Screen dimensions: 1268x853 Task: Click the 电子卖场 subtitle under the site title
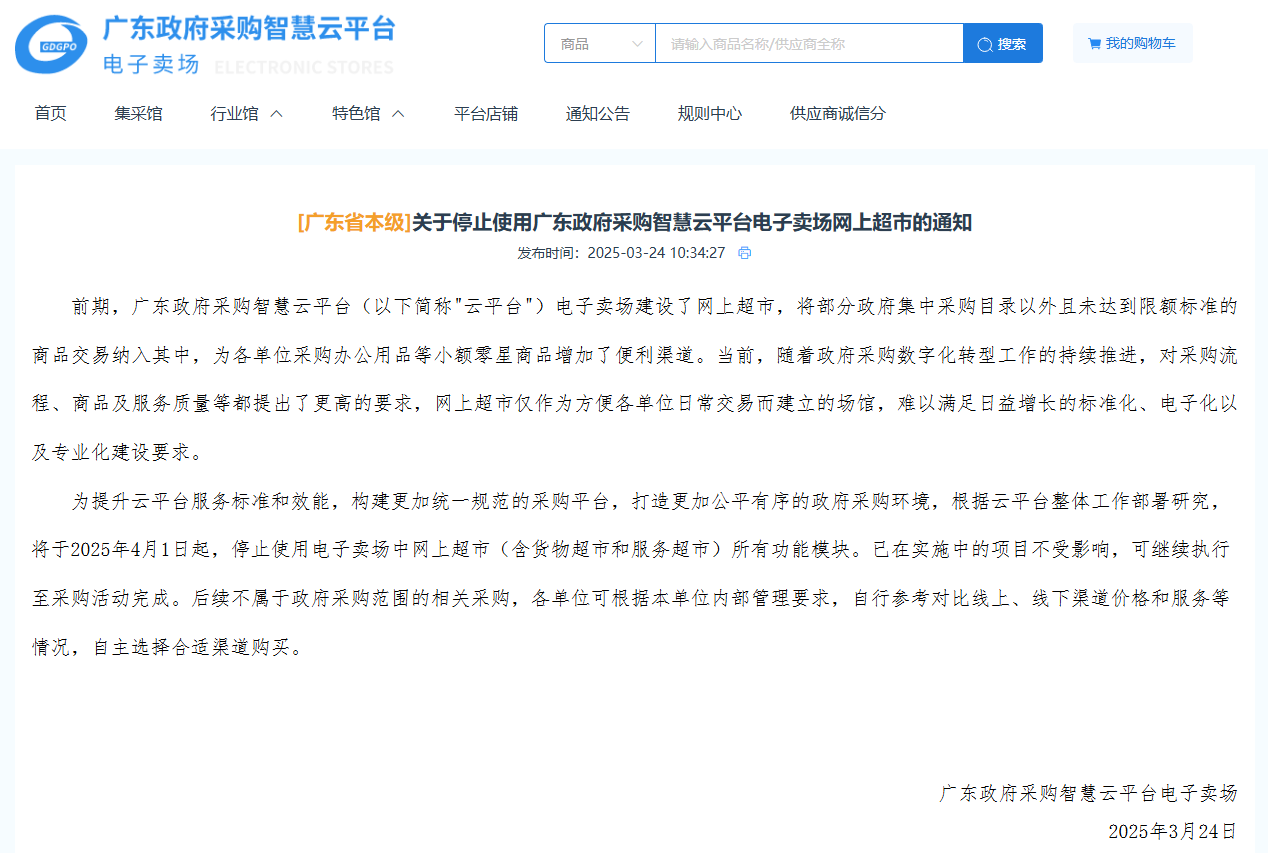click(x=151, y=65)
